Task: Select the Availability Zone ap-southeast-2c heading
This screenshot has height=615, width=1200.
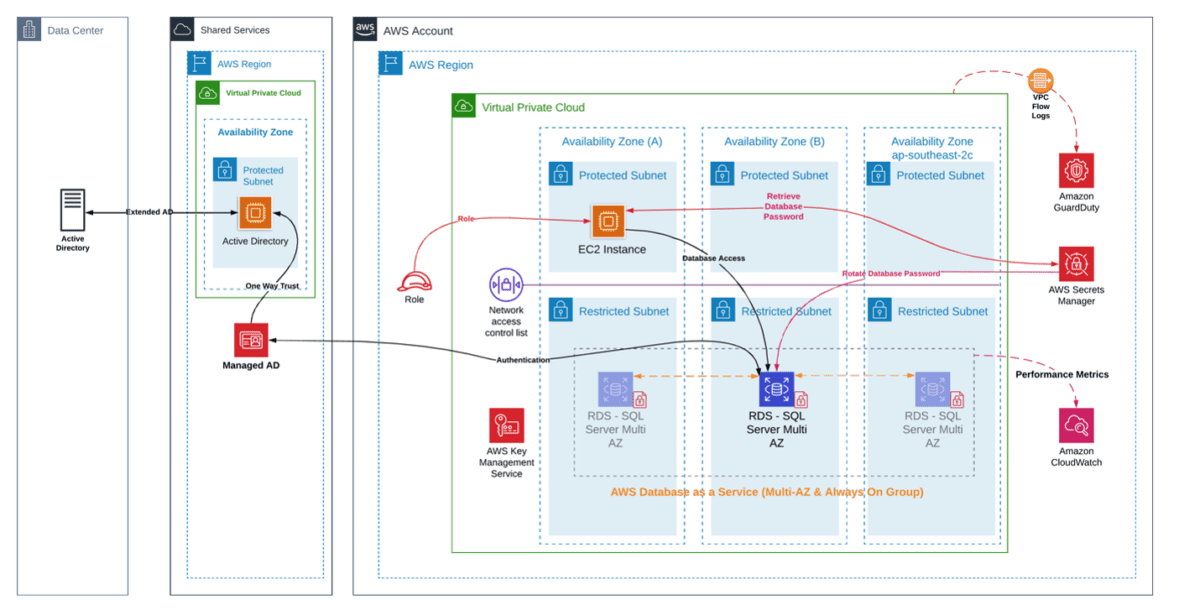Action: [x=932, y=148]
